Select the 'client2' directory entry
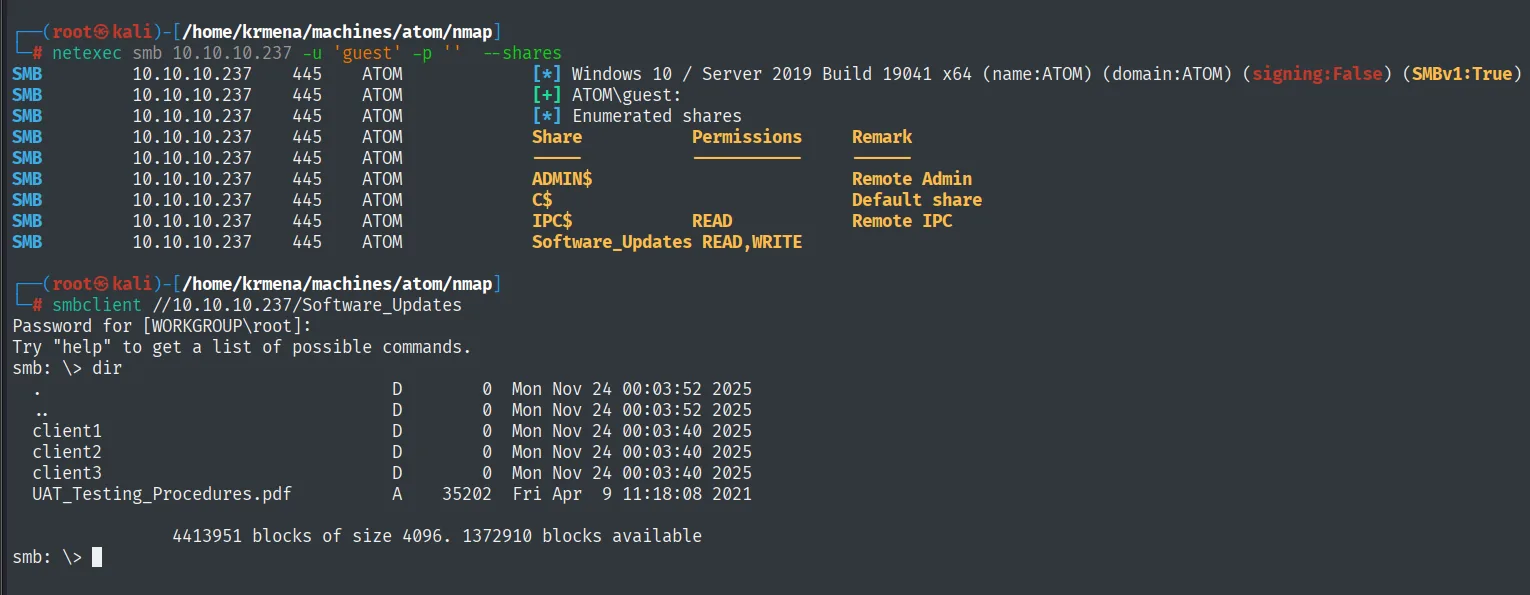Screen dimensions: 1530x595 [x=67, y=452]
